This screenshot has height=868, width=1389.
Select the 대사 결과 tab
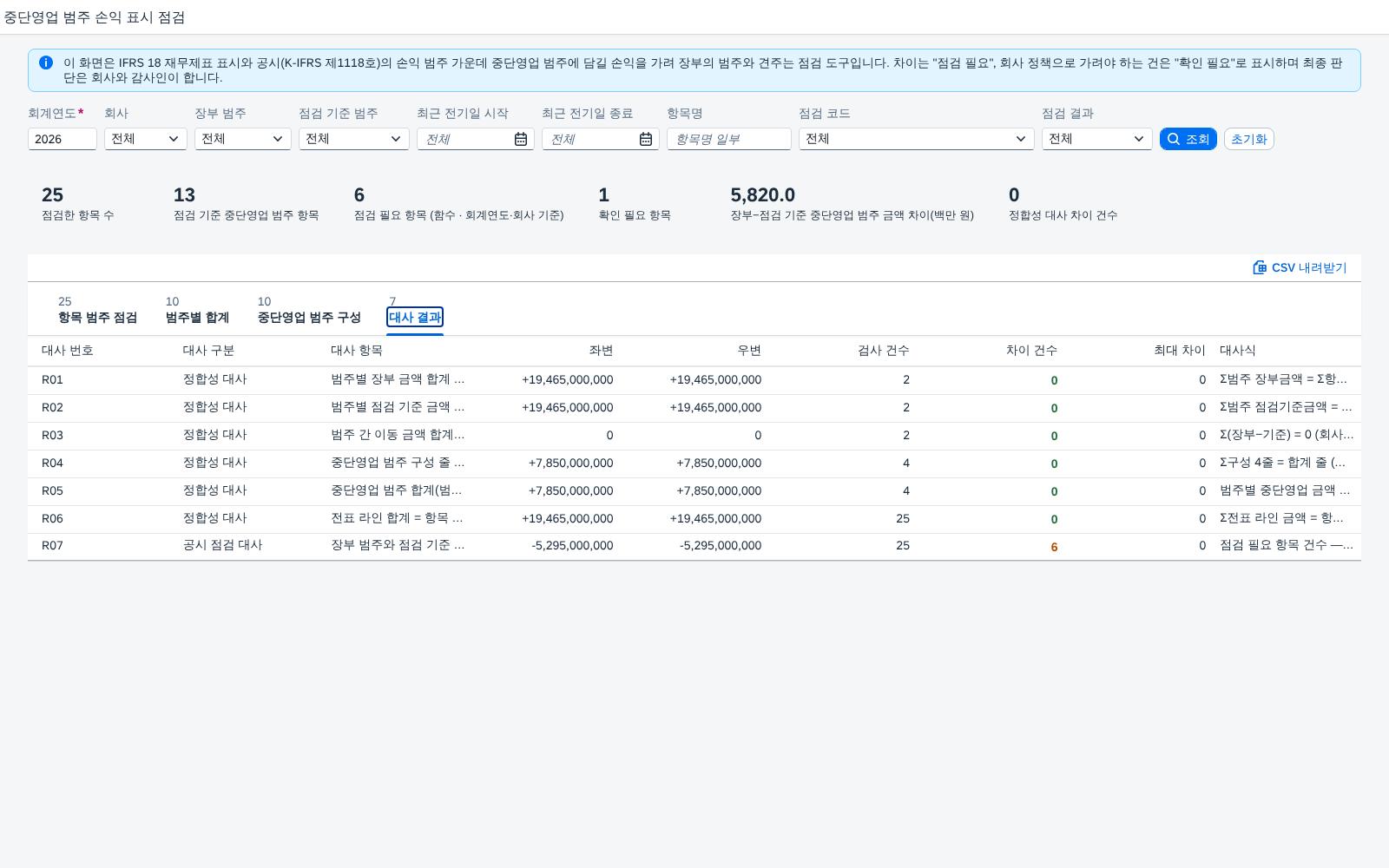tap(415, 311)
